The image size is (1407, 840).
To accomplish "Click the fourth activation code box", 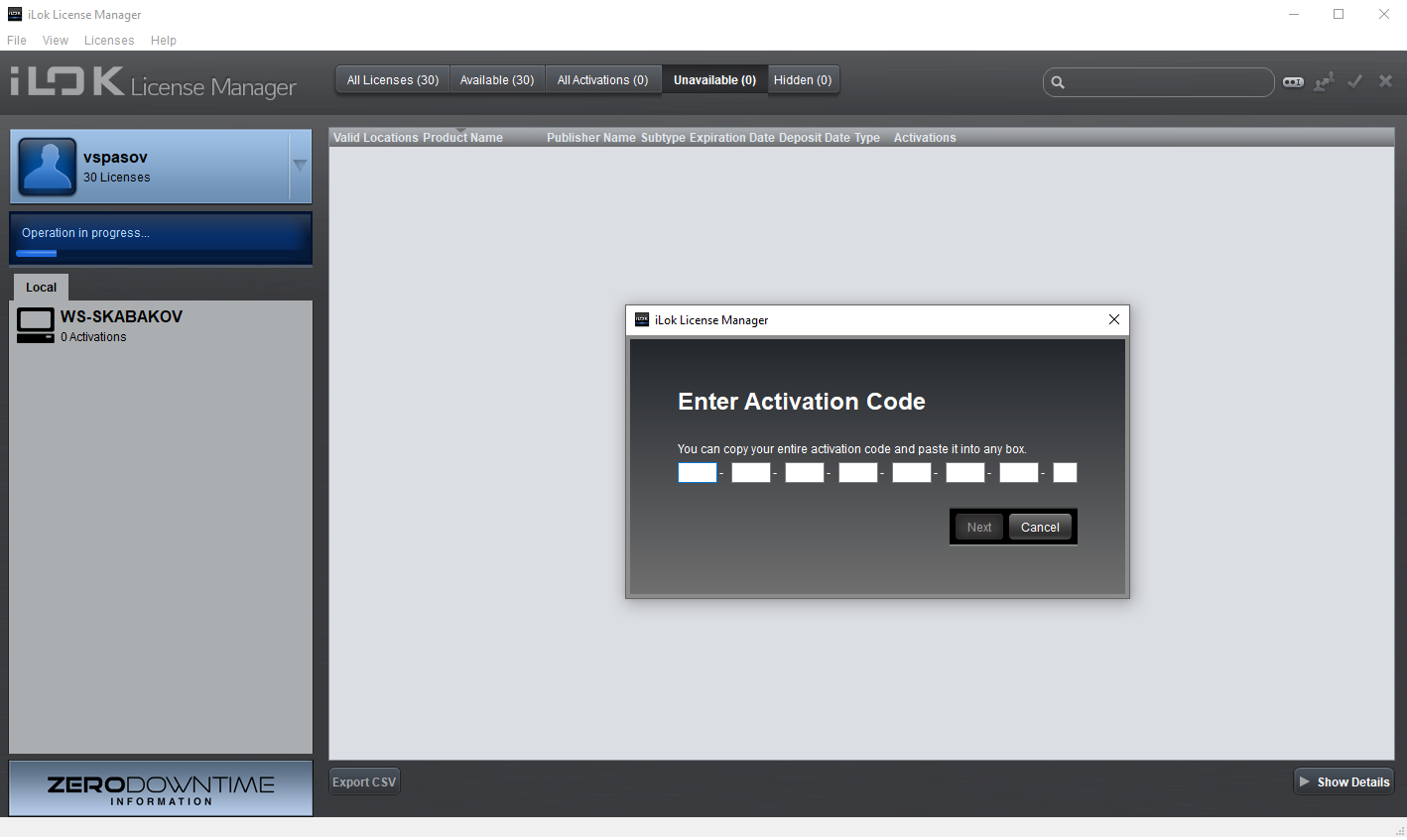I will [858, 472].
